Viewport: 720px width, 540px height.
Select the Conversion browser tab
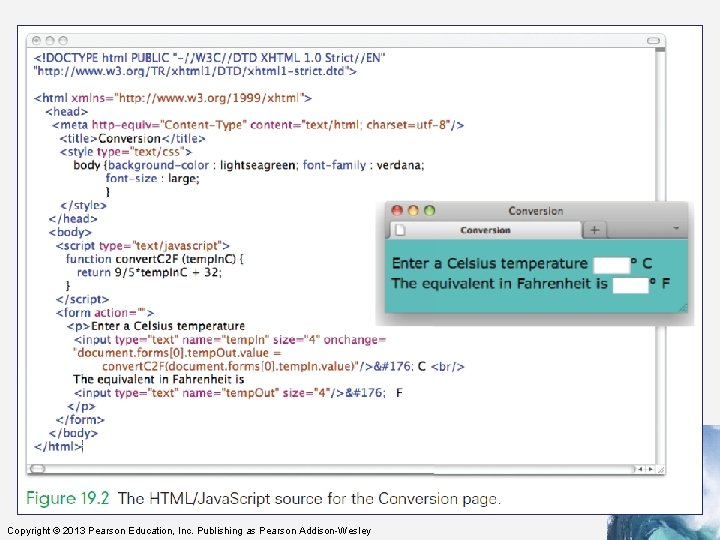(x=485, y=230)
